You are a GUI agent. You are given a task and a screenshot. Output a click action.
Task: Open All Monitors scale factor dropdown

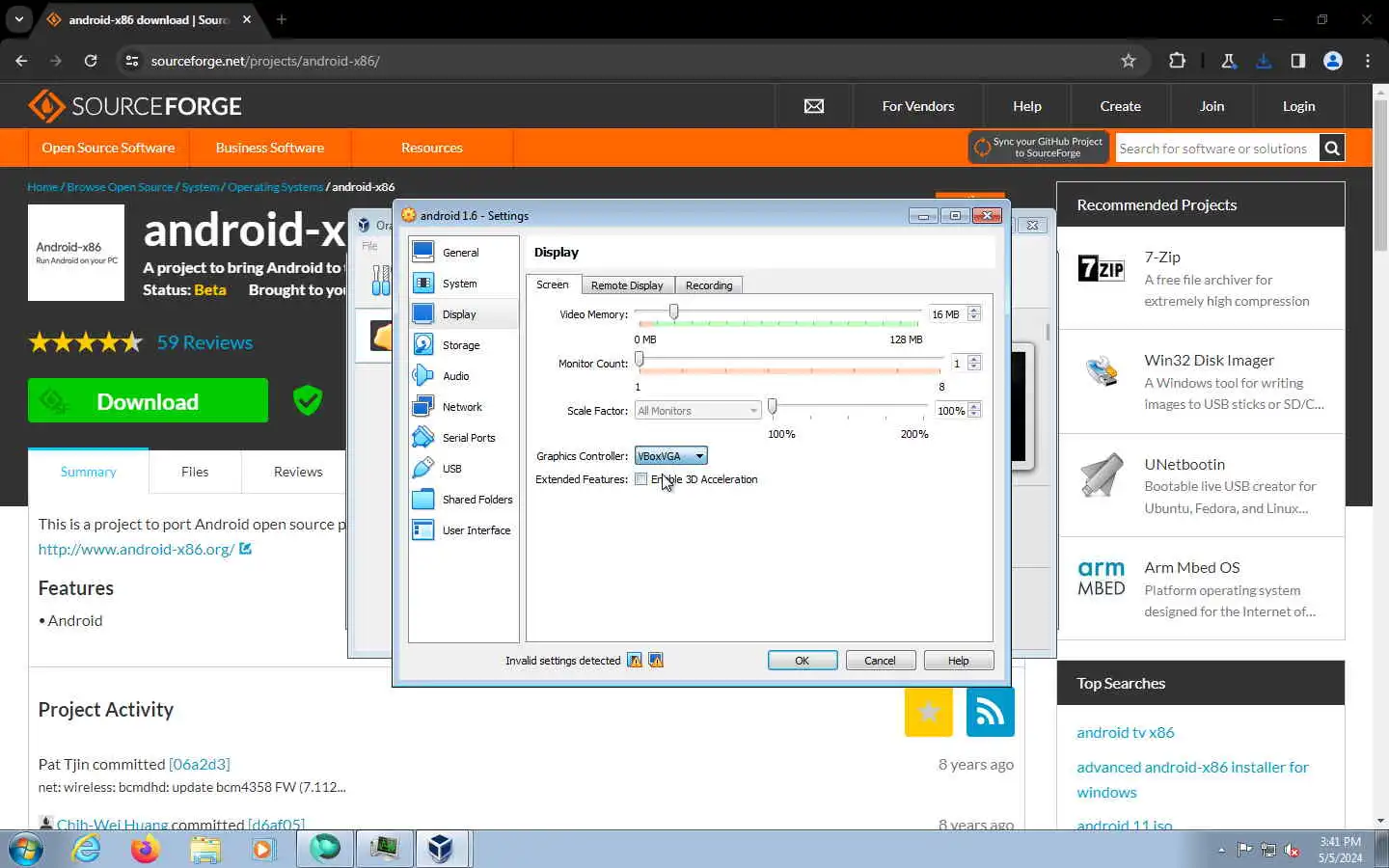pyautogui.click(x=697, y=411)
